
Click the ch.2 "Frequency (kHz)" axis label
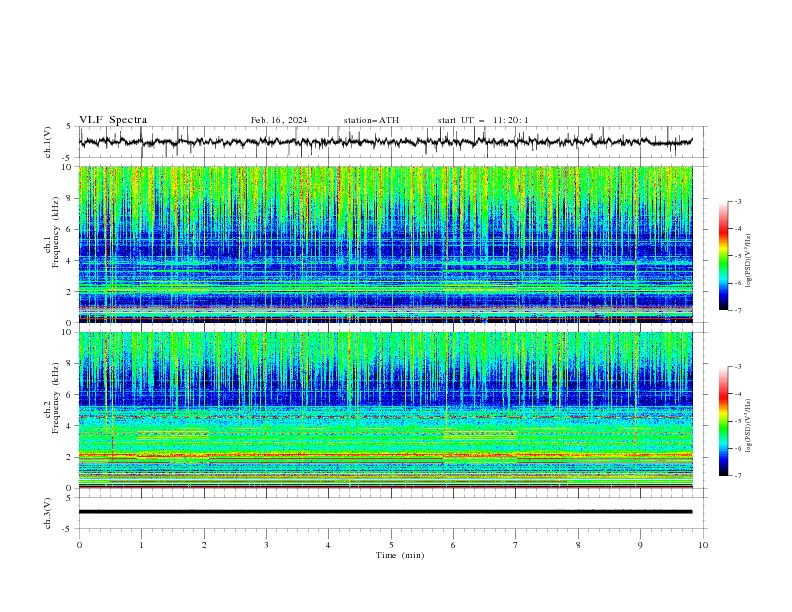(57, 398)
